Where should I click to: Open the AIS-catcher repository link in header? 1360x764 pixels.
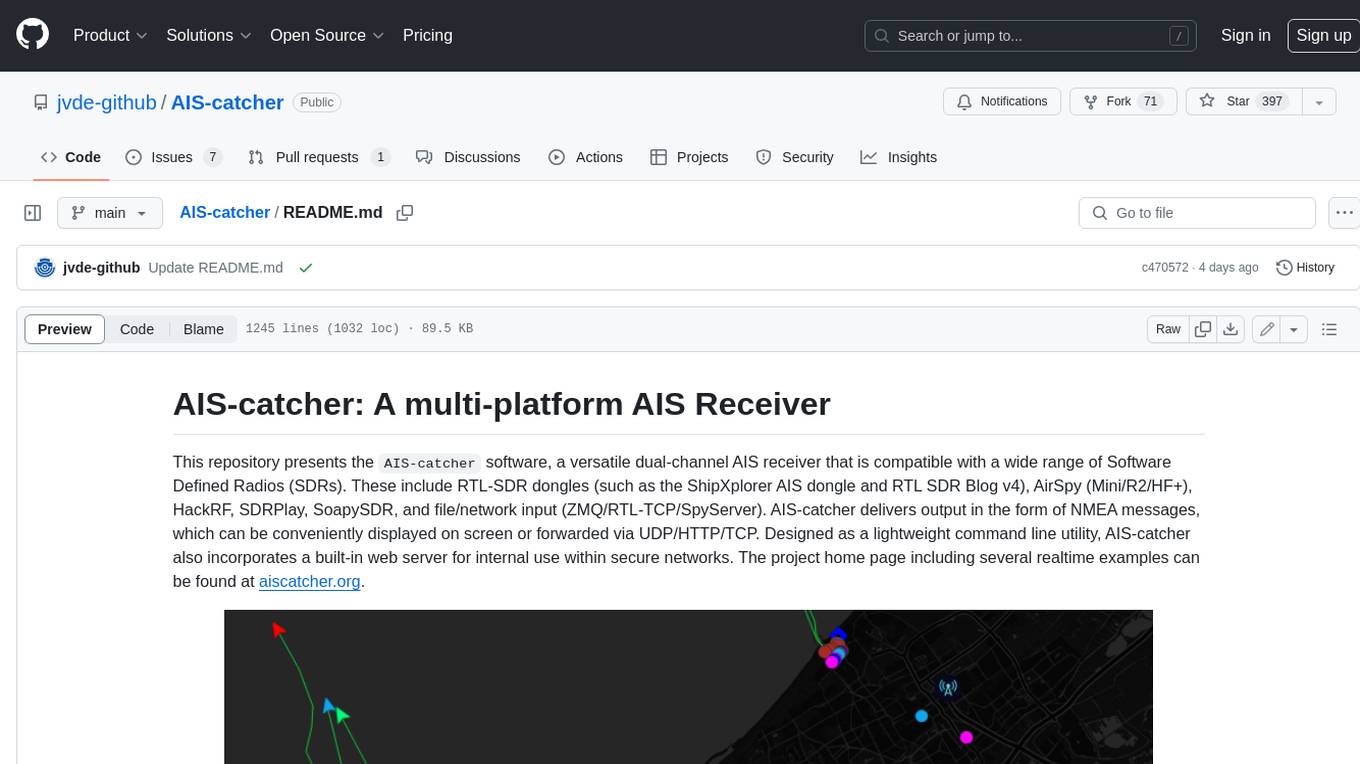point(227,102)
